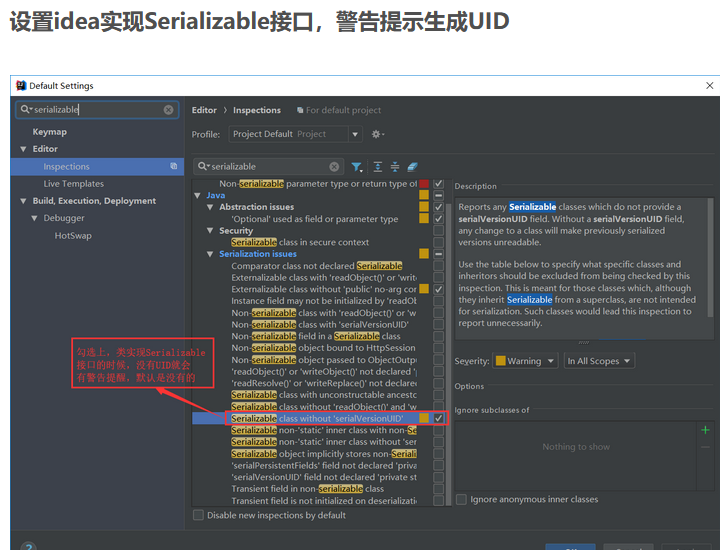
Task: Click the magnifier icon in settings search
Action: tap(26, 109)
